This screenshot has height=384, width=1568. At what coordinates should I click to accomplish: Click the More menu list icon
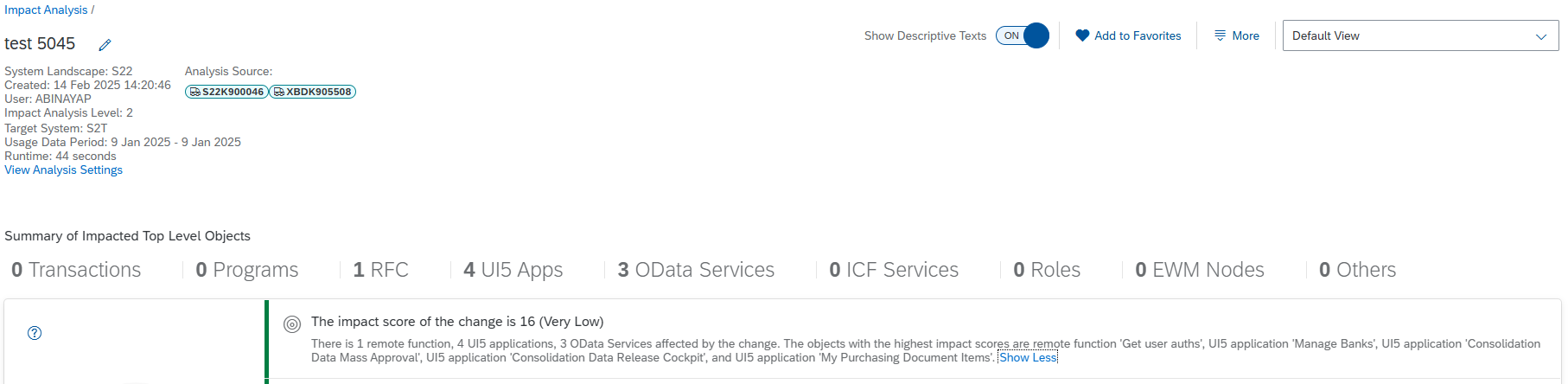pyautogui.click(x=1220, y=35)
